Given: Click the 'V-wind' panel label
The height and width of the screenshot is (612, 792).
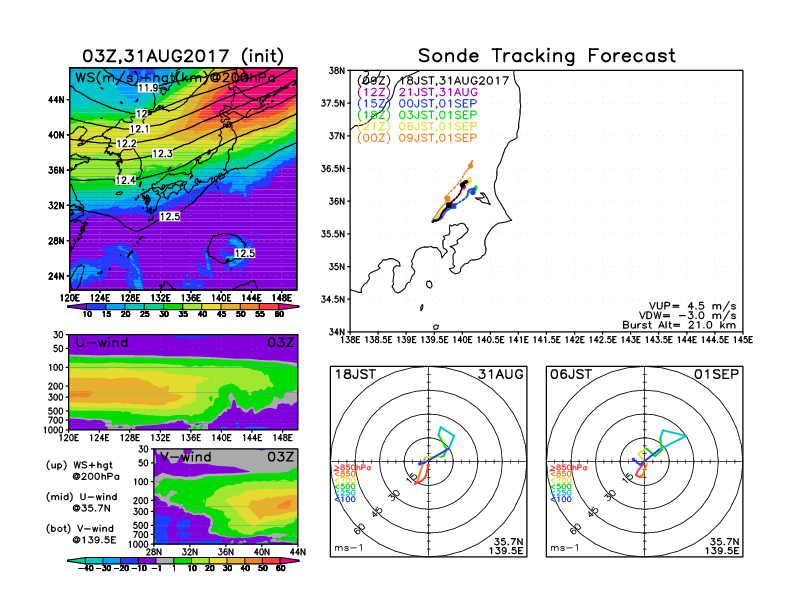Looking at the screenshot, I should 186,457.
